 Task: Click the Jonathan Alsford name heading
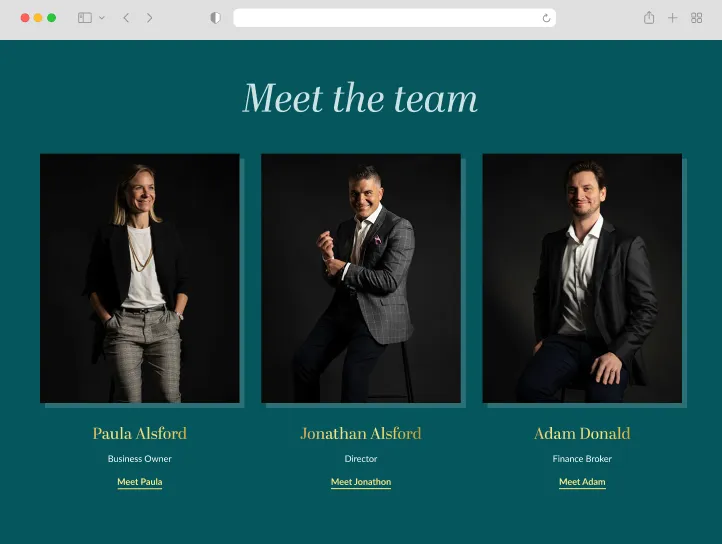(x=361, y=433)
